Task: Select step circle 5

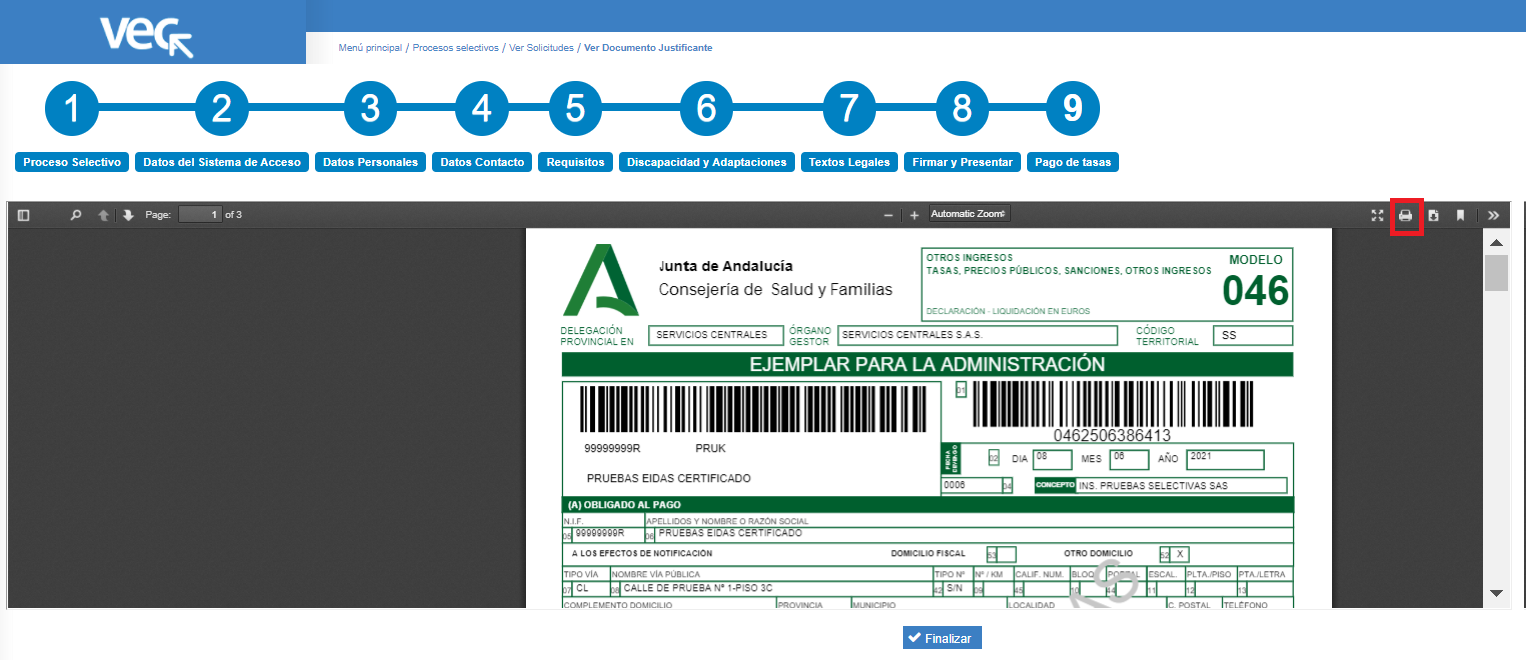Action: pos(575,108)
